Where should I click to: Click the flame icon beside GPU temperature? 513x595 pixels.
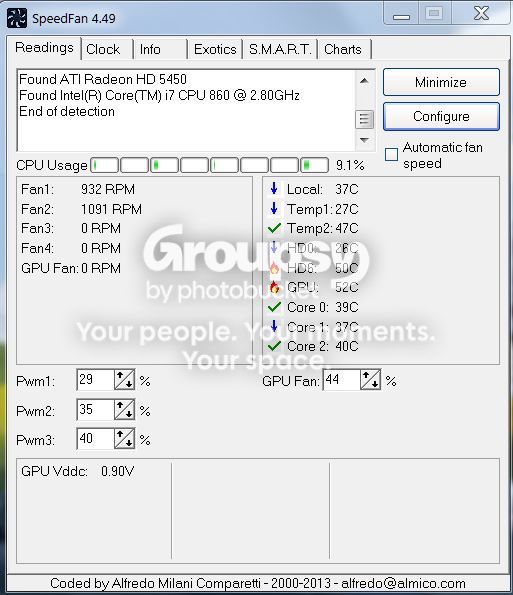point(274,287)
